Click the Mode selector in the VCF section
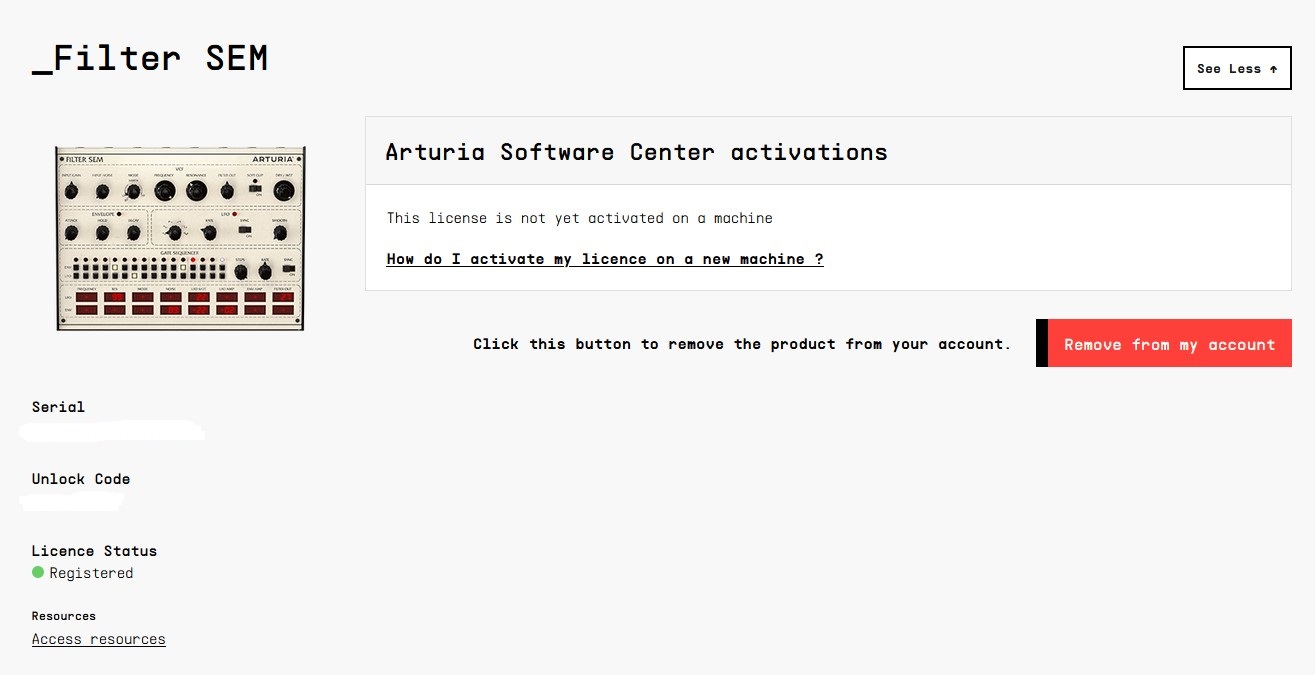The width and height of the screenshot is (1315, 675). pos(132,192)
